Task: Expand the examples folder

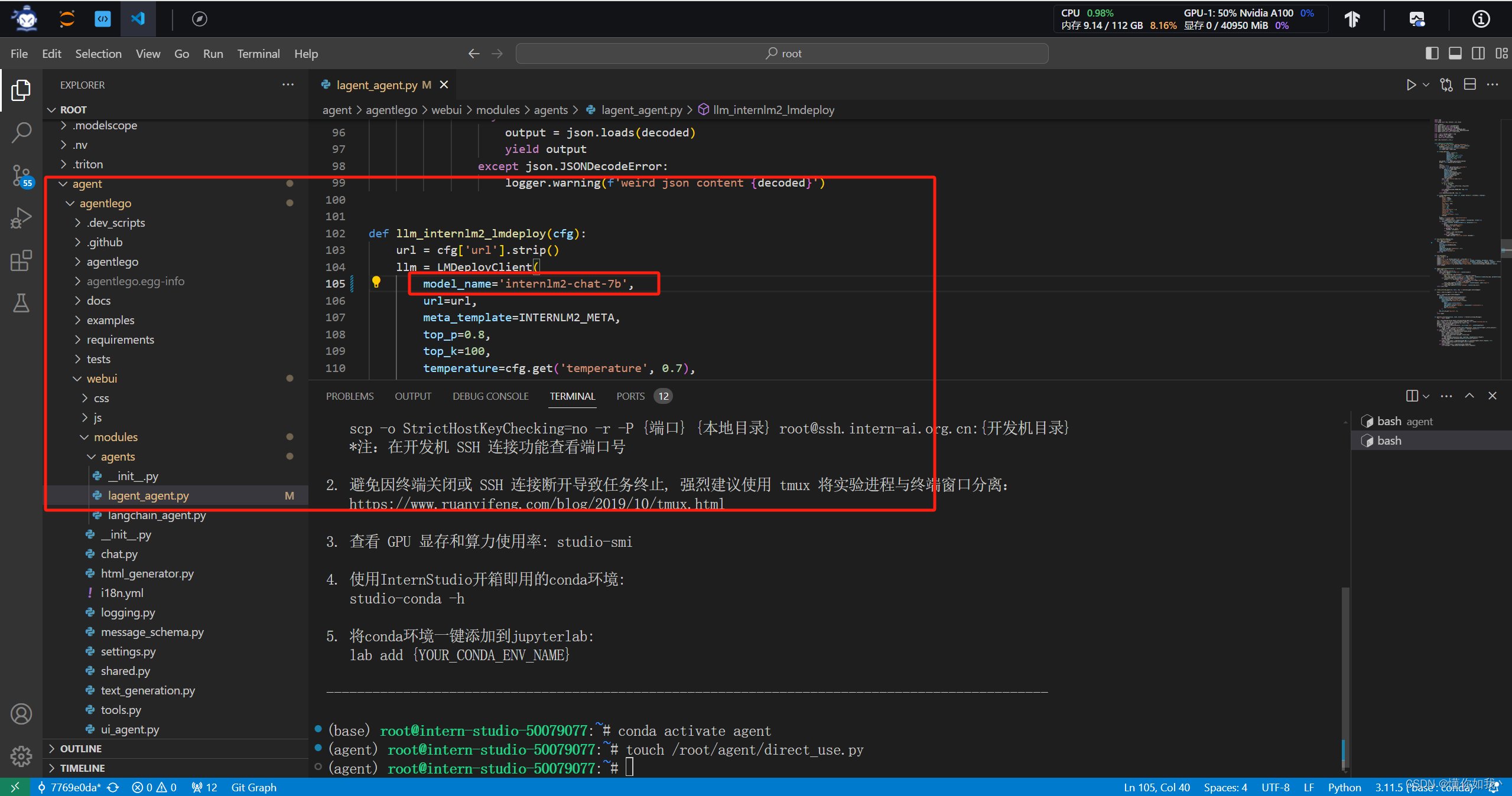Action: click(x=176, y=320)
